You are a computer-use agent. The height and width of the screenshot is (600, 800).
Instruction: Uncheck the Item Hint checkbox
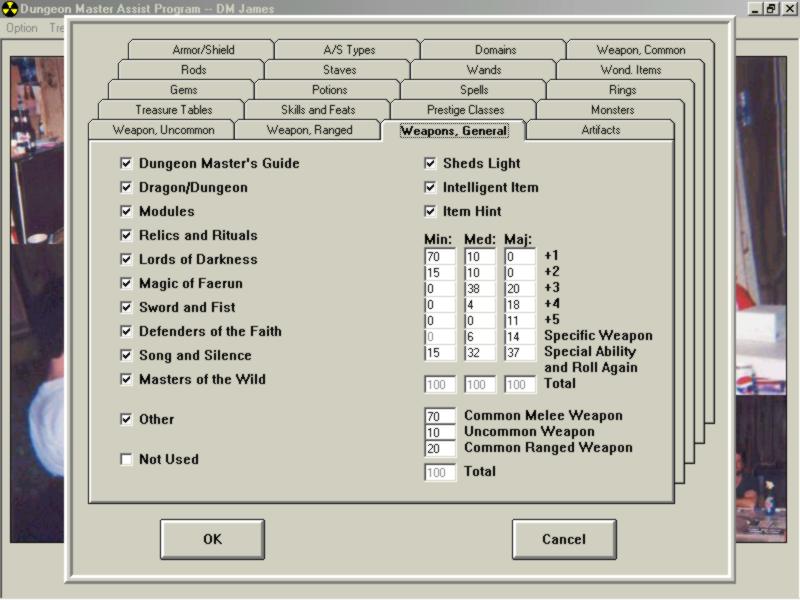click(430, 211)
